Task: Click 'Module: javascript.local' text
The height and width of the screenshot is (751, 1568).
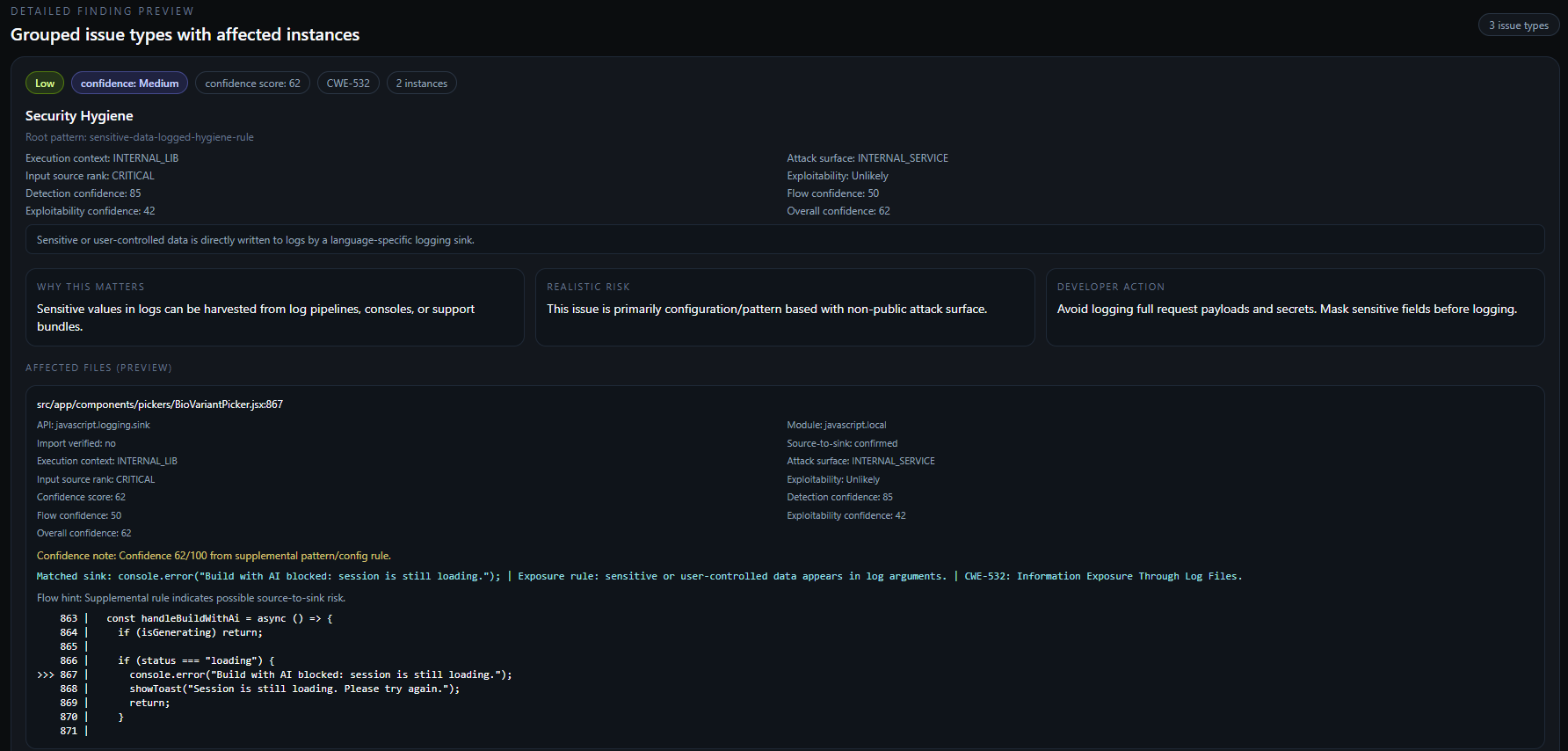Action: tap(837, 425)
